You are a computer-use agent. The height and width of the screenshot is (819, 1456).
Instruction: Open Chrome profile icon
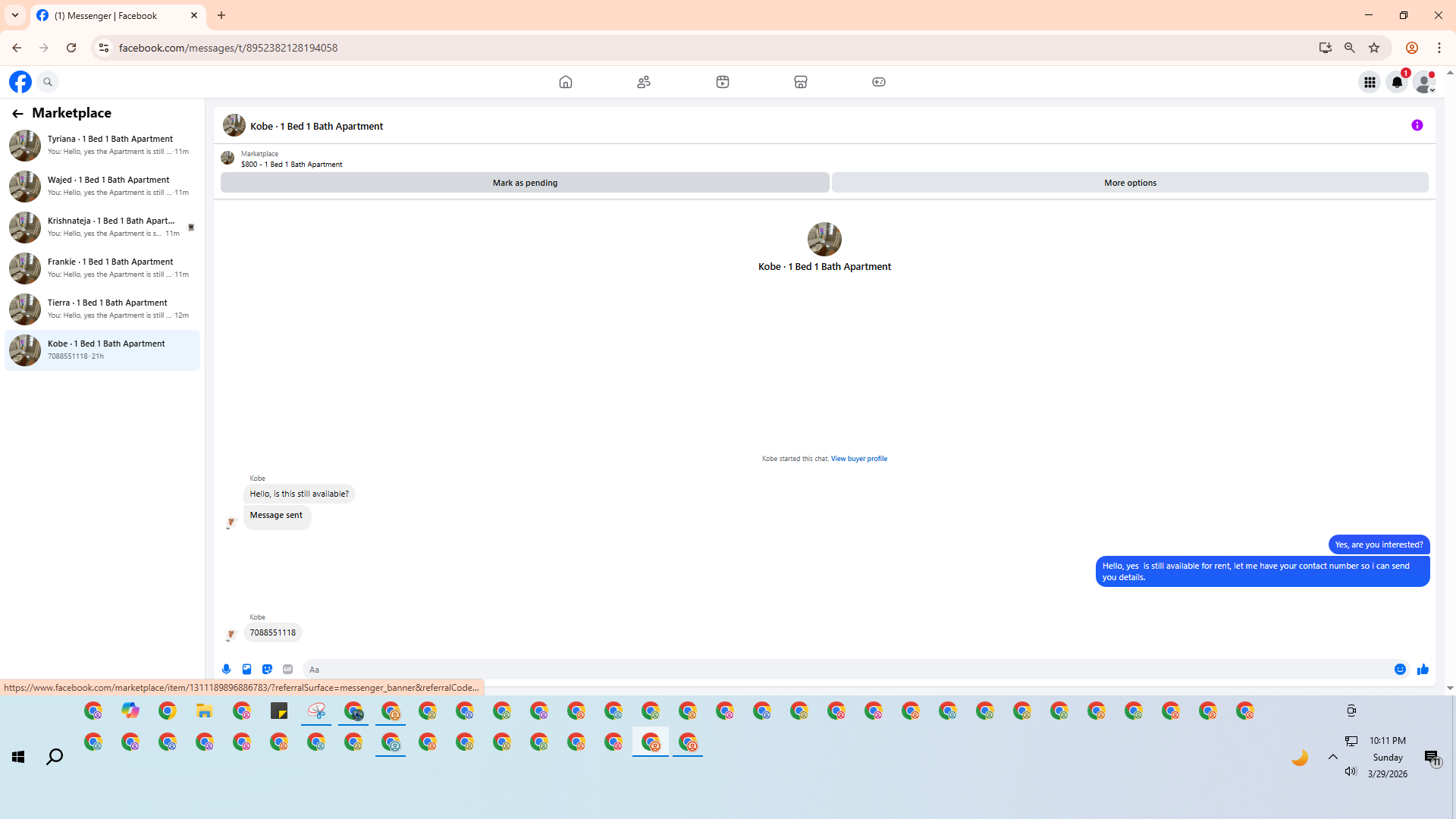point(1412,48)
